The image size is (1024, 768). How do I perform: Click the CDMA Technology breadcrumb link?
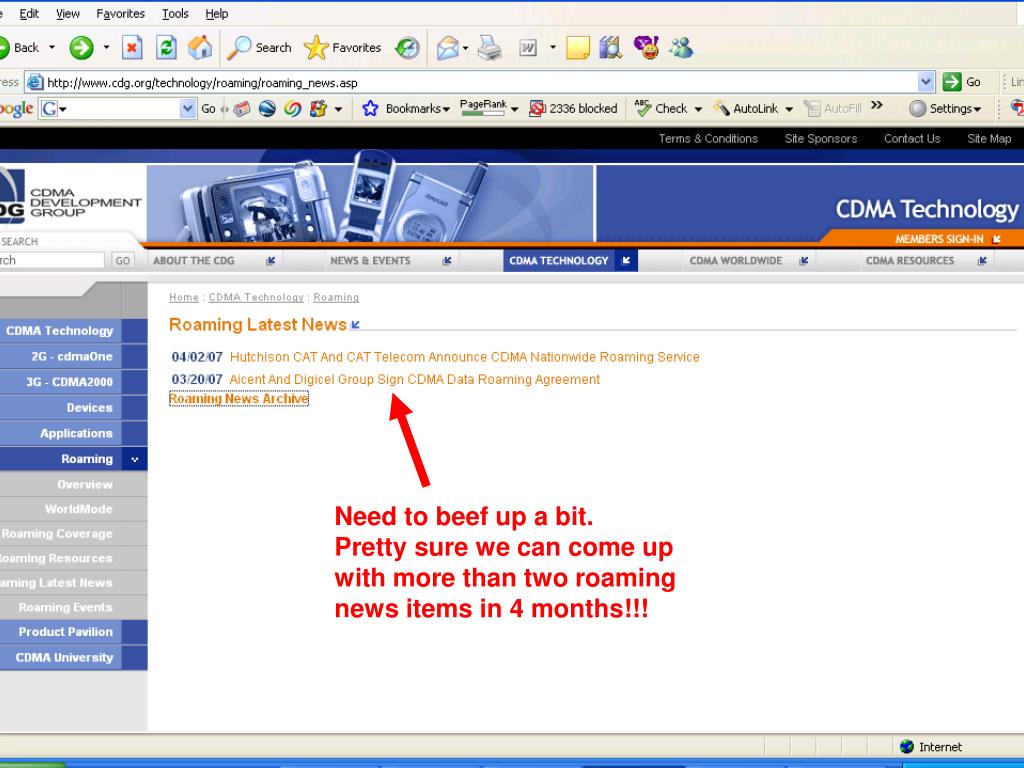pos(256,298)
